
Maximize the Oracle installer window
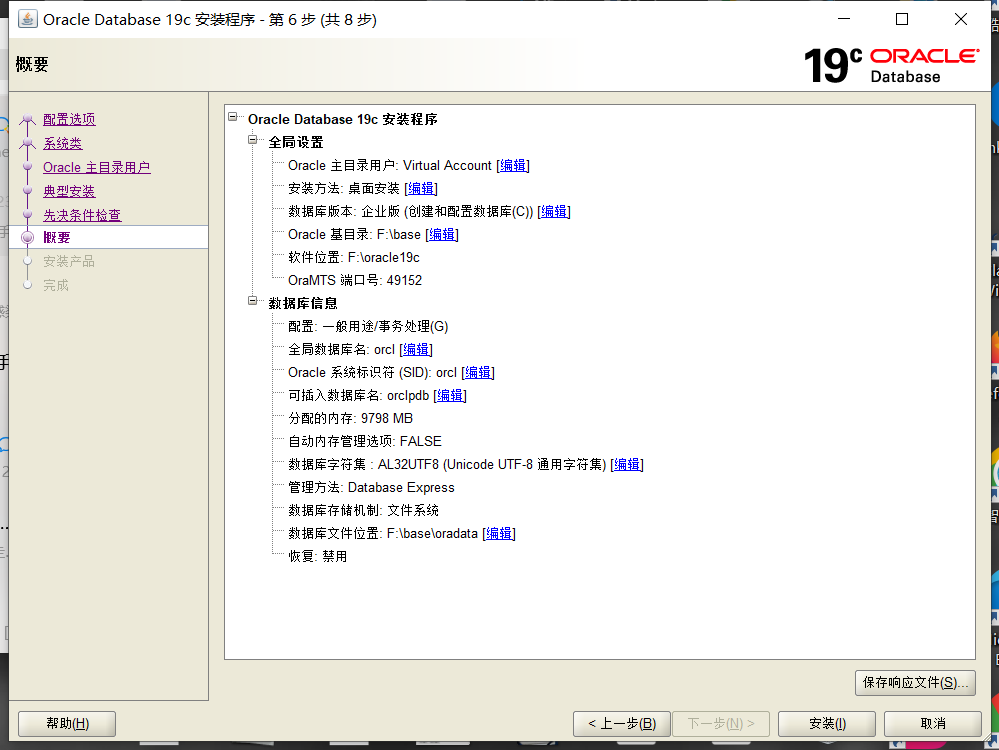point(902,19)
